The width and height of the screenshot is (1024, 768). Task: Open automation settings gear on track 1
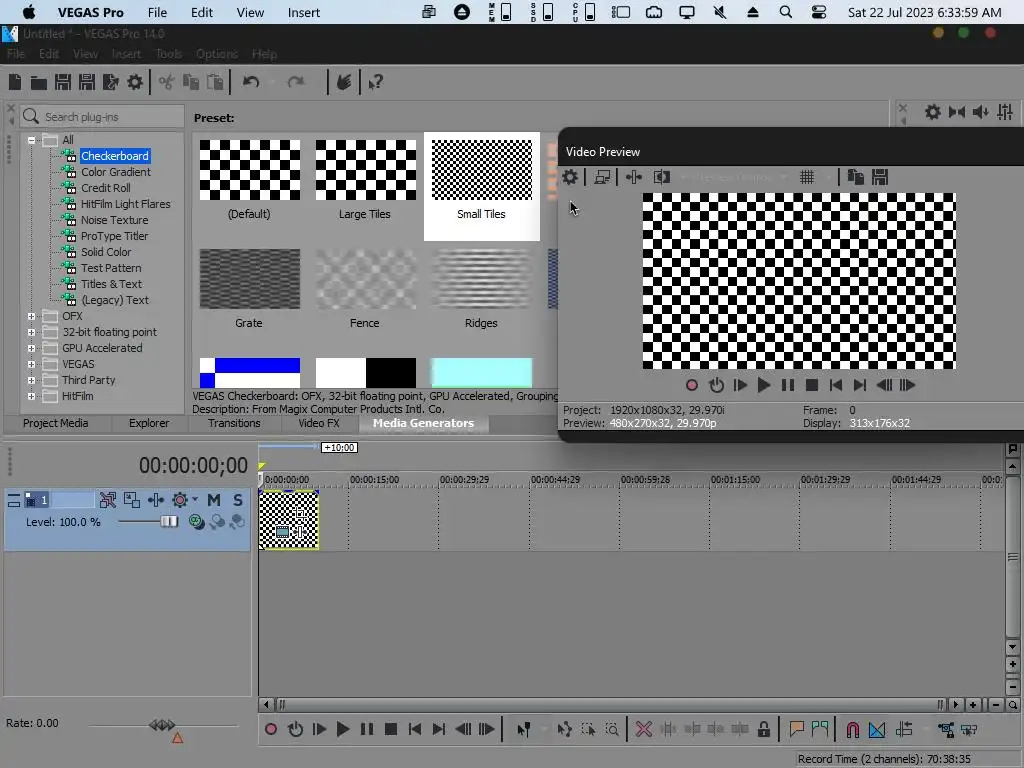coord(180,500)
